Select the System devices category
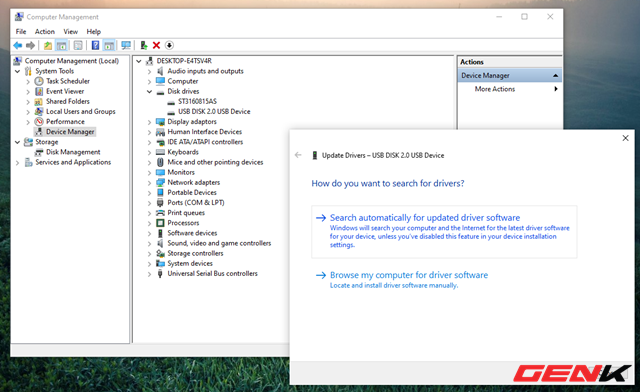Screen dimensions: 640x392 [190, 263]
